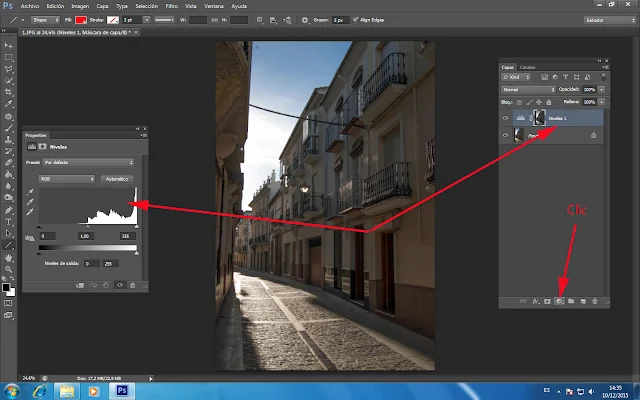The height and width of the screenshot is (400, 640).
Task: Toggle adjustment visibility eye in Properties panel
Action: (x=120, y=284)
